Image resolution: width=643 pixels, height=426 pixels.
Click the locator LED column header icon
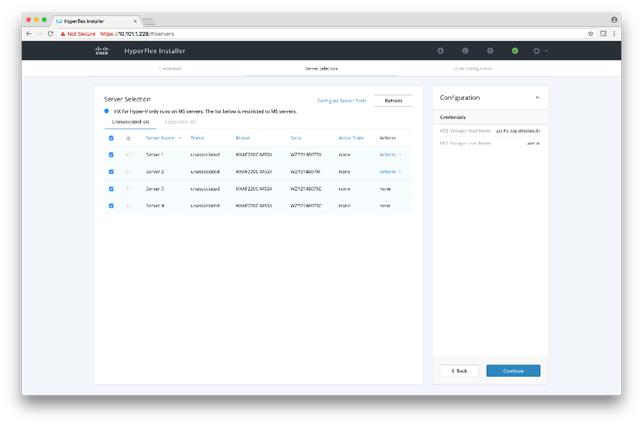128,138
